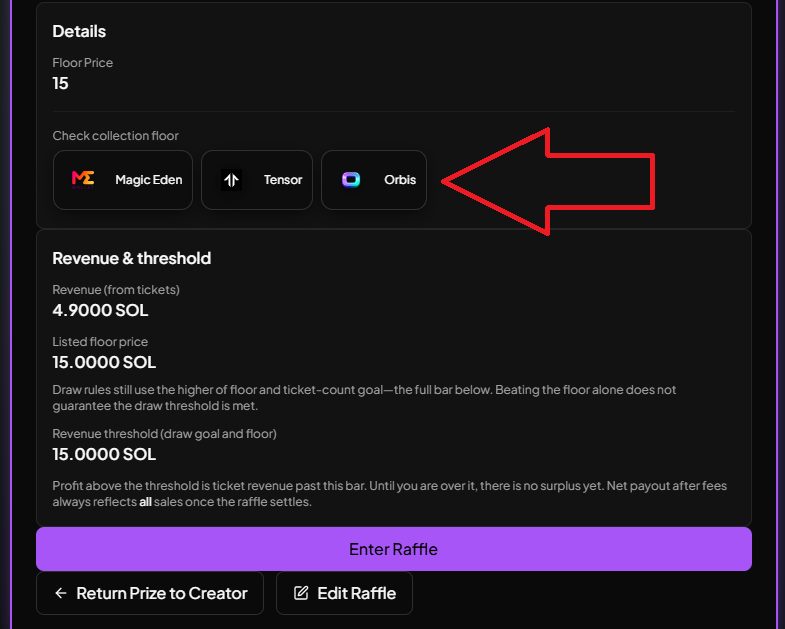Click the Edit Raffle button
The height and width of the screenshot is (629, 785).
tap(344, 593)
